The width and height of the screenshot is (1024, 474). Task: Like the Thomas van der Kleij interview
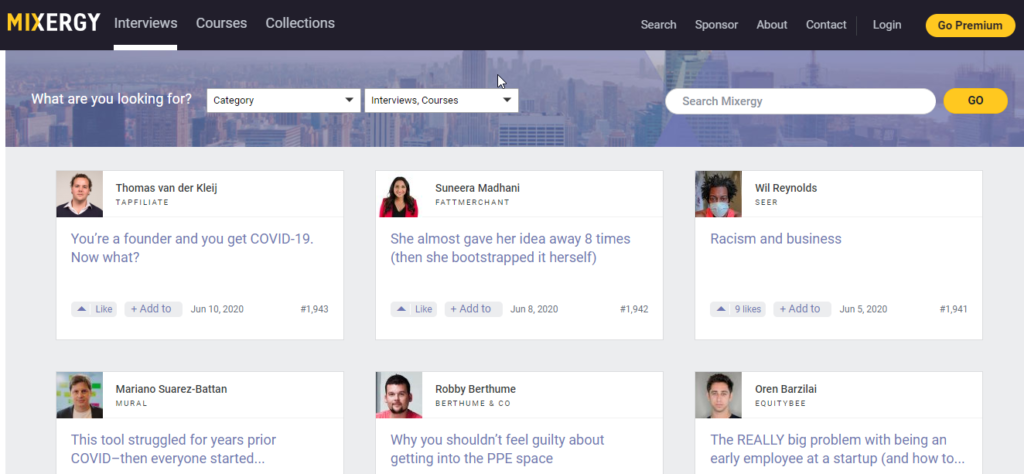click(x=94, y=309)
